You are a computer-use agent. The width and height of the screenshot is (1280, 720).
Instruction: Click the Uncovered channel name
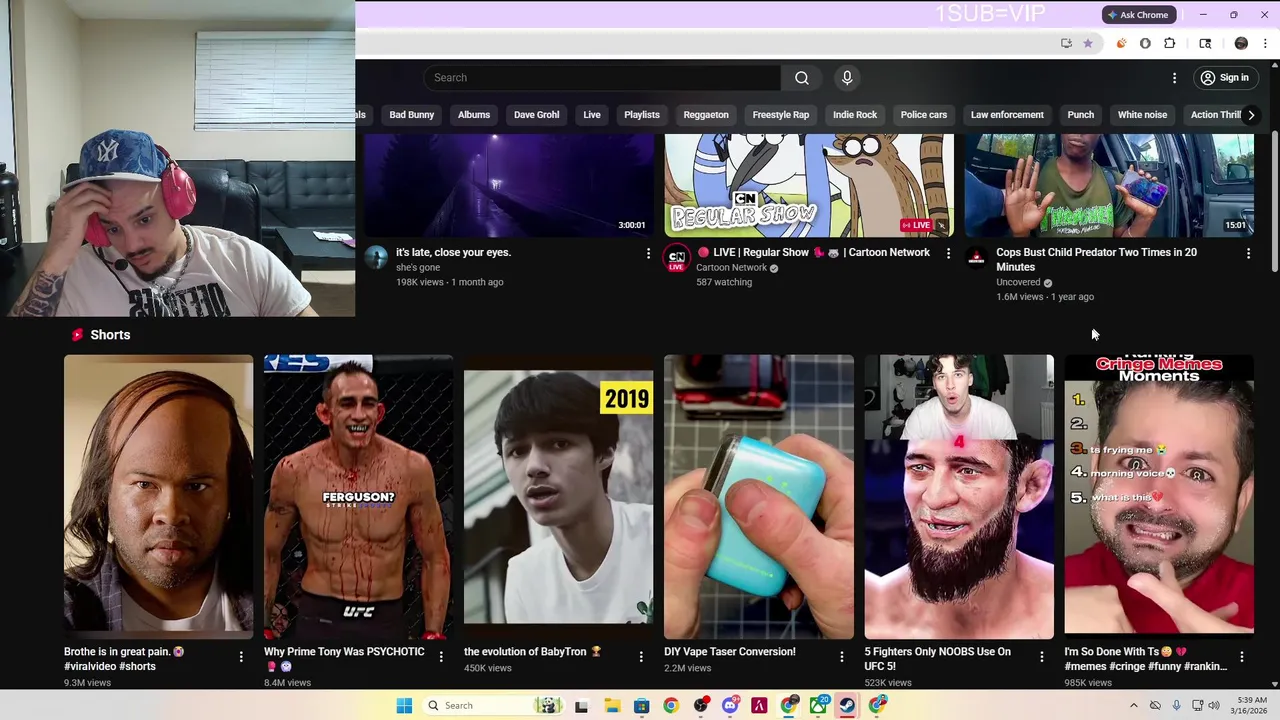tap(1018, 283)
